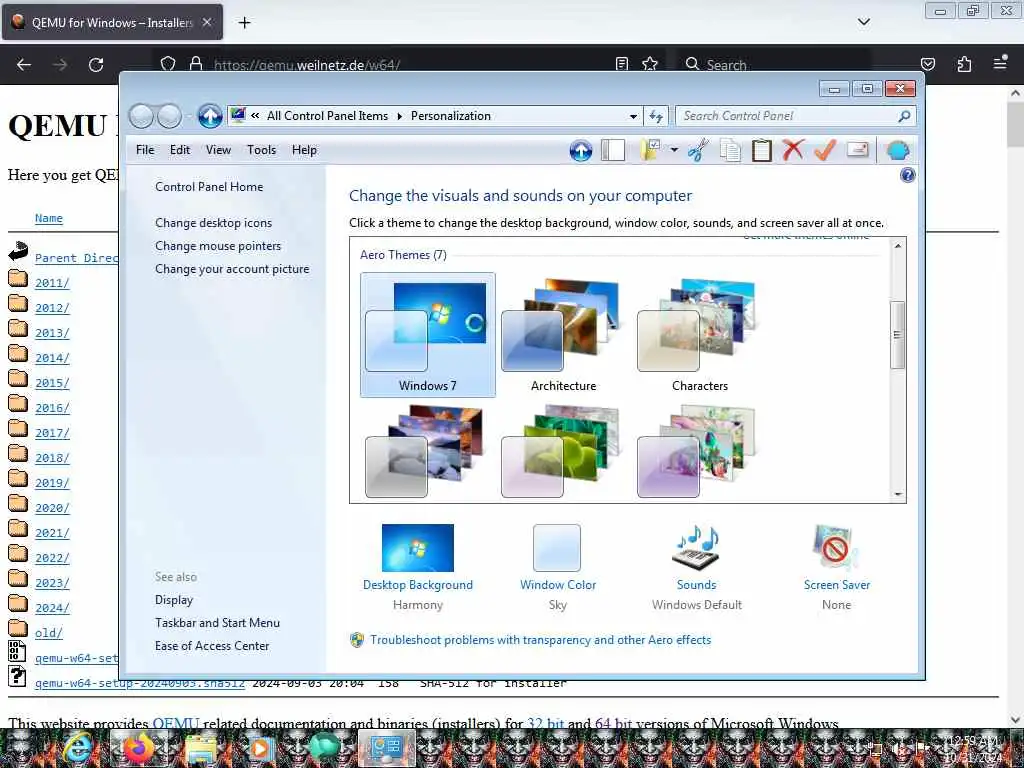Open the View menu
The image size is (1024, 768).
(218, 150)
